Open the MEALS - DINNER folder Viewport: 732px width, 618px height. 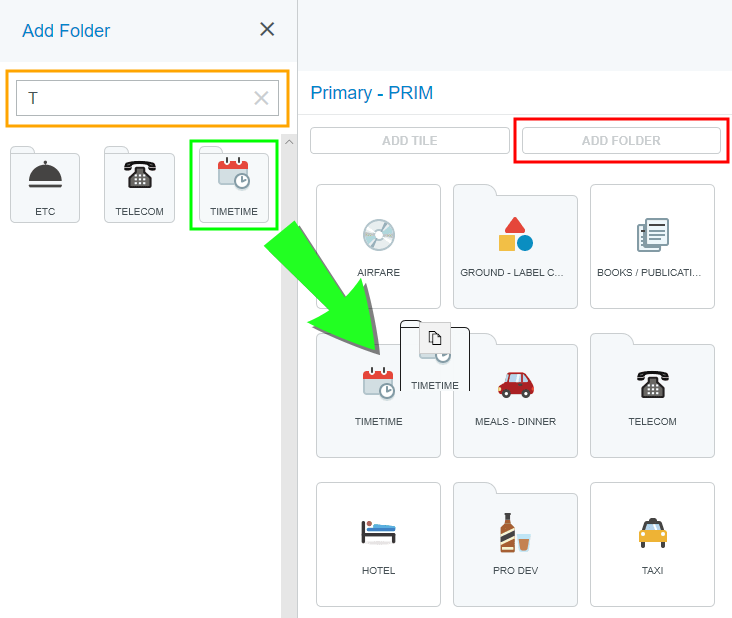click(515, 396)
